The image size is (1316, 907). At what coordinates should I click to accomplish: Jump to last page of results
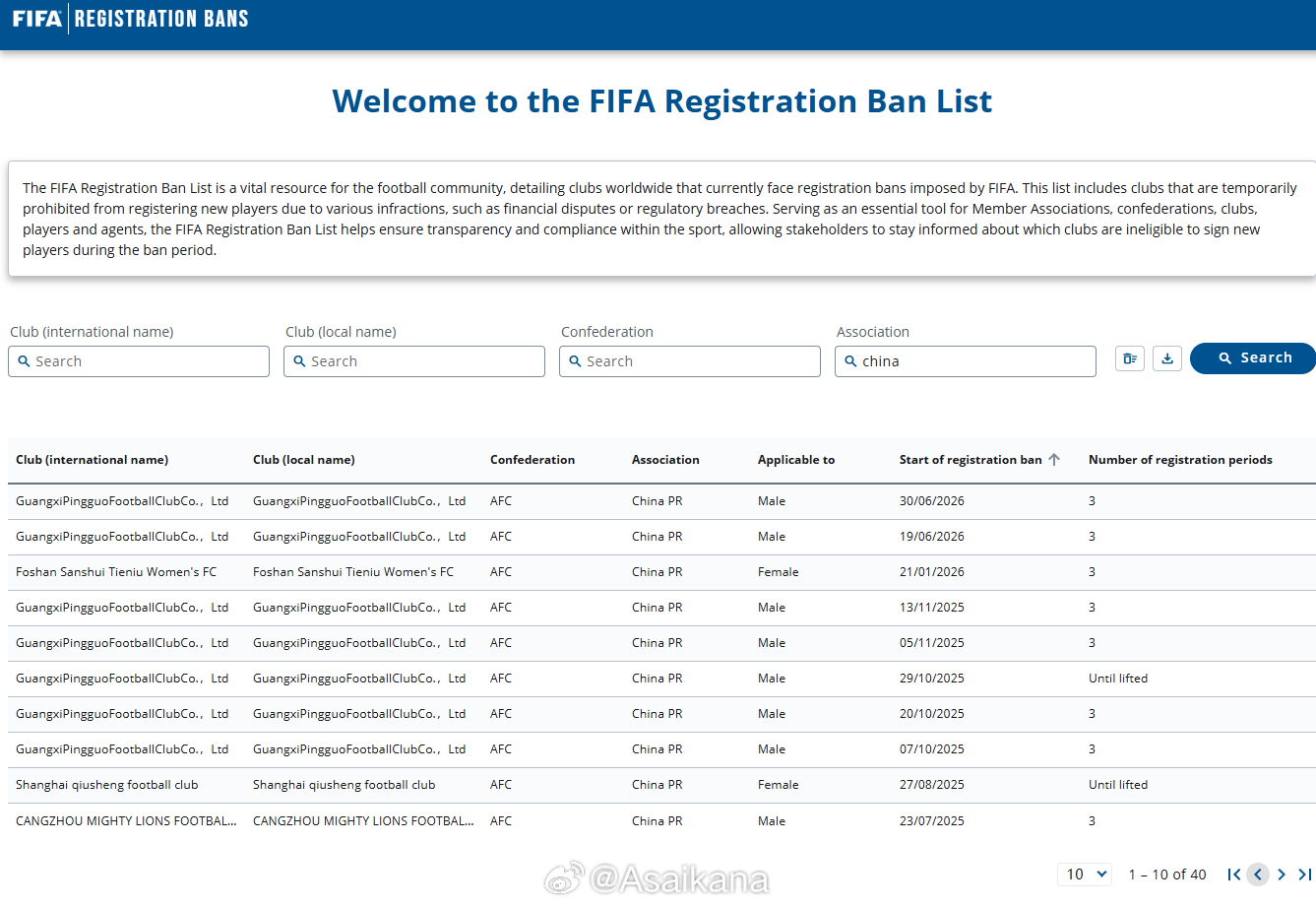tap(1305, 875)
